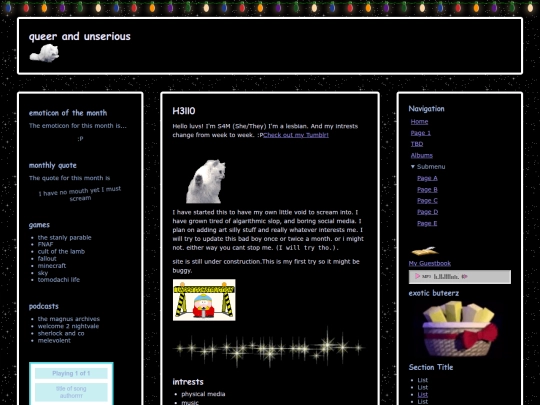Click 'fallout' in the games list
The image size is (540, 405).
(47, 259)
